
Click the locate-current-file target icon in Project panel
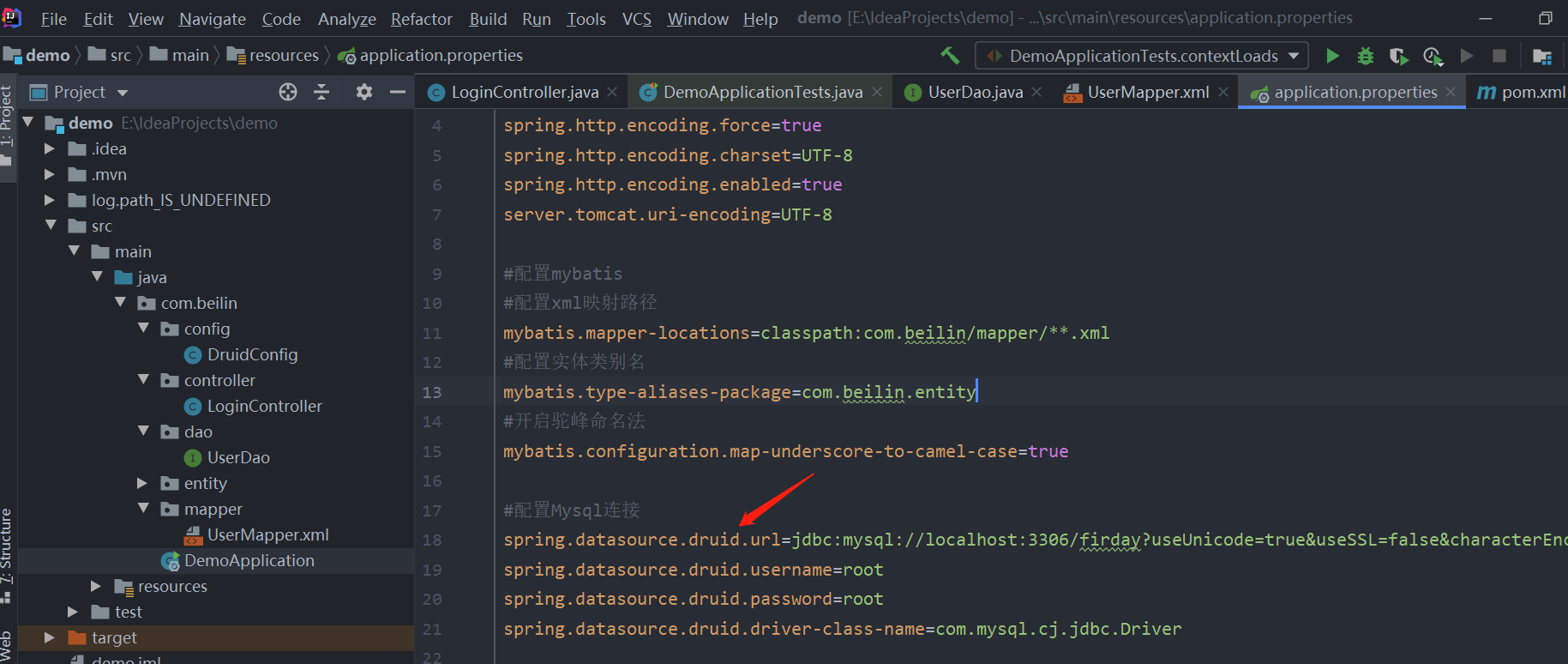(288, 92)
